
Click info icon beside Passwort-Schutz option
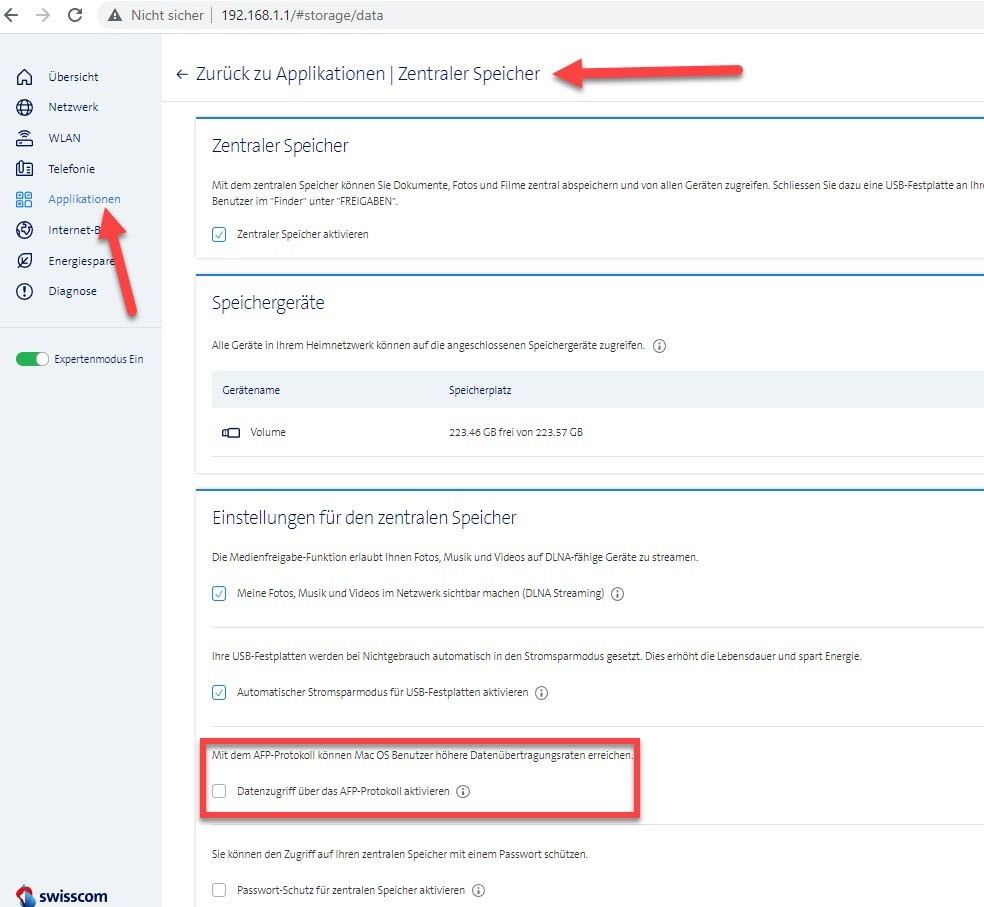[478, 891]
